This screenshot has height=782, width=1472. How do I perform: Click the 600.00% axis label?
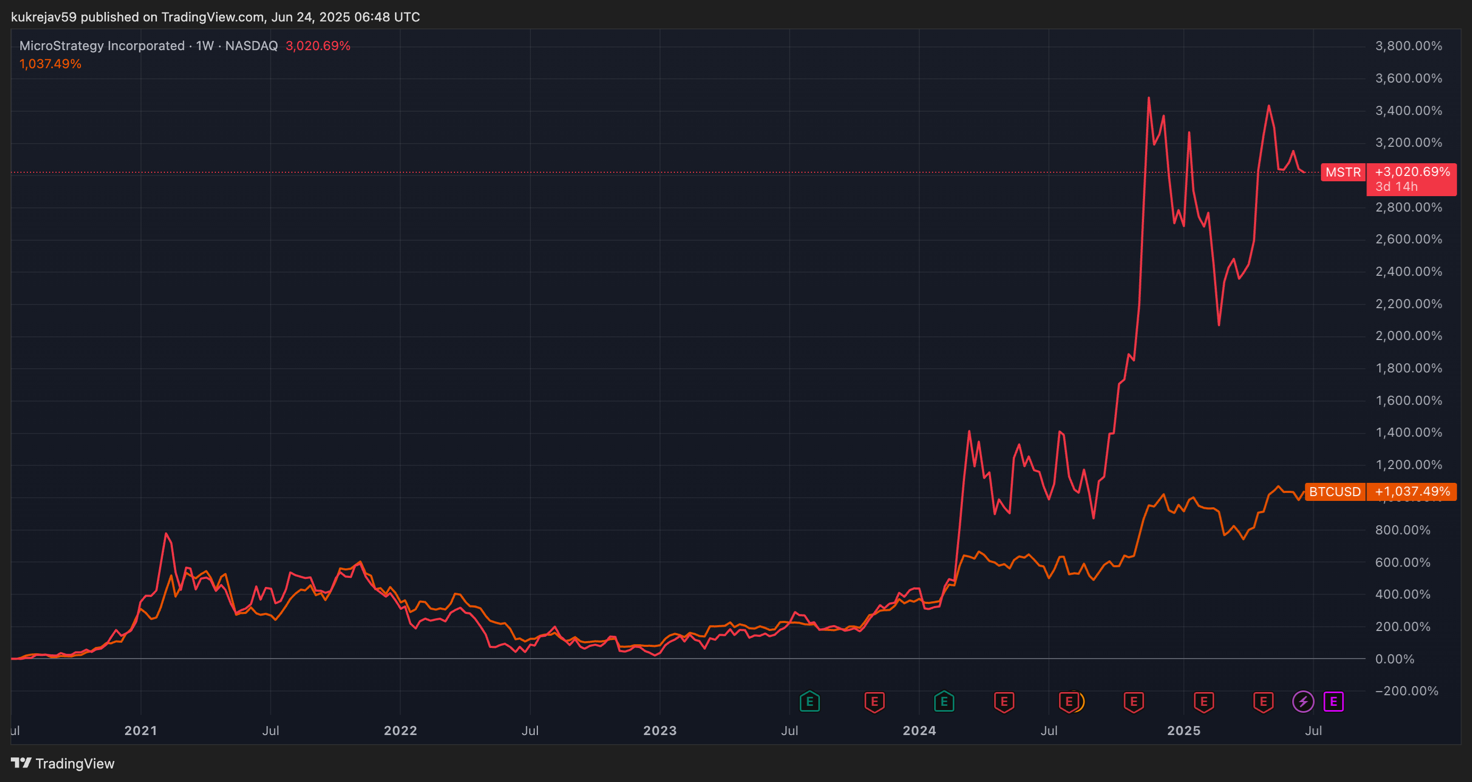point(1403,562)
